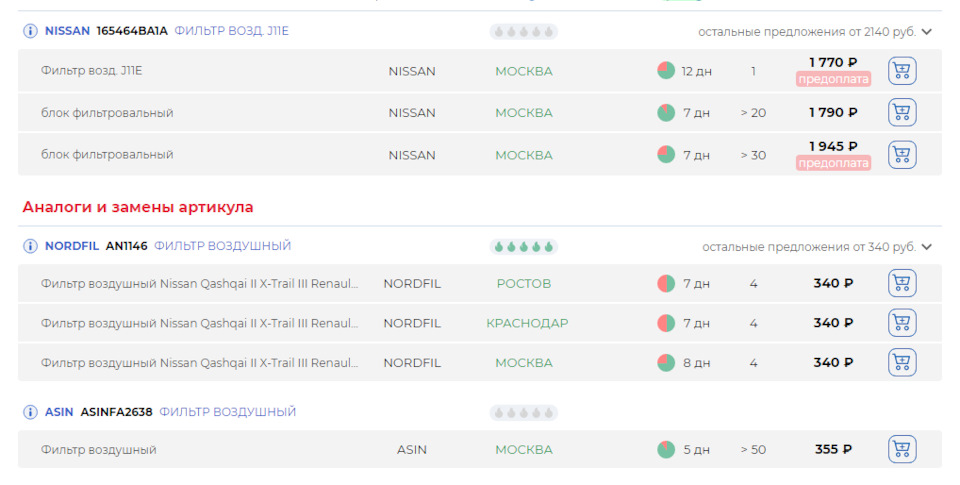The height and width of the screenshot is (485, 960).
Task: Click the РОСТОВ warehouse label
Action: (523, 284)
